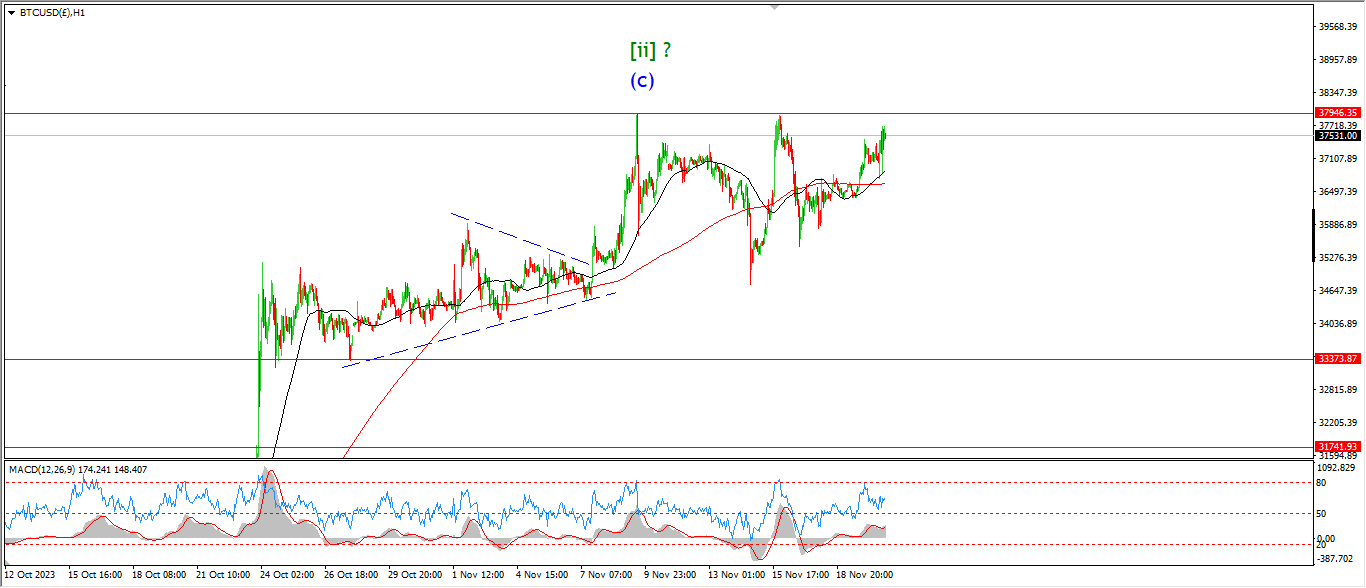Open the chart menu arrow beside BTCUSD

11,13
